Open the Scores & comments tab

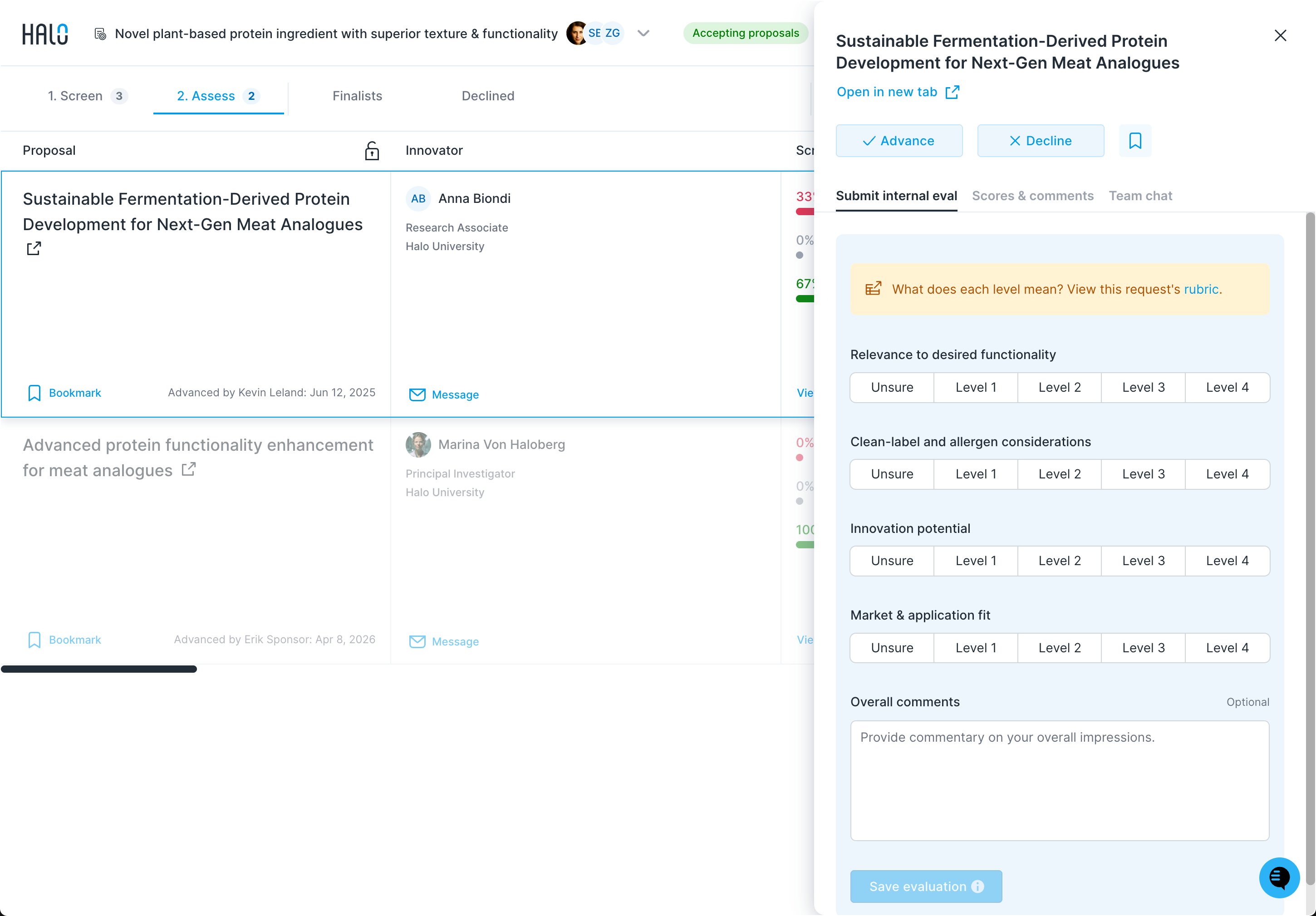(1032, 196)
